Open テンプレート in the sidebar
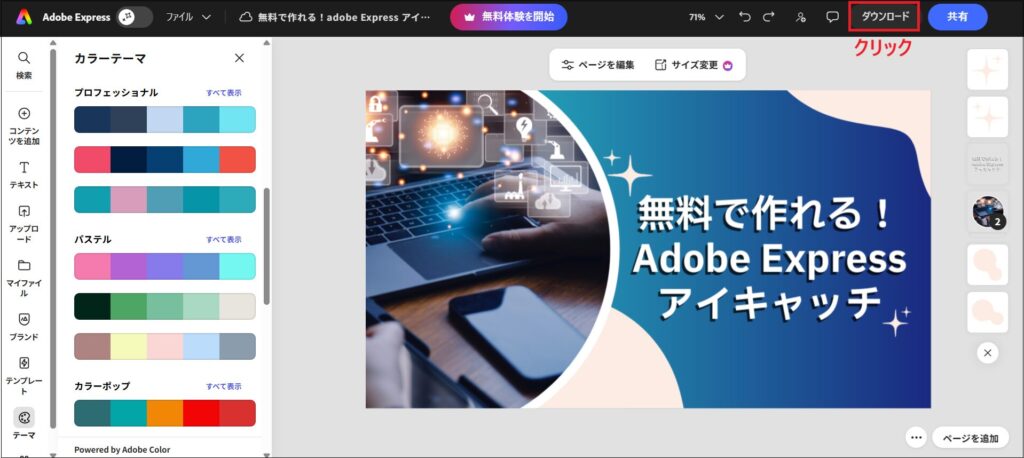The height and width of the screenshot is (458, 1024). point(24,376)
